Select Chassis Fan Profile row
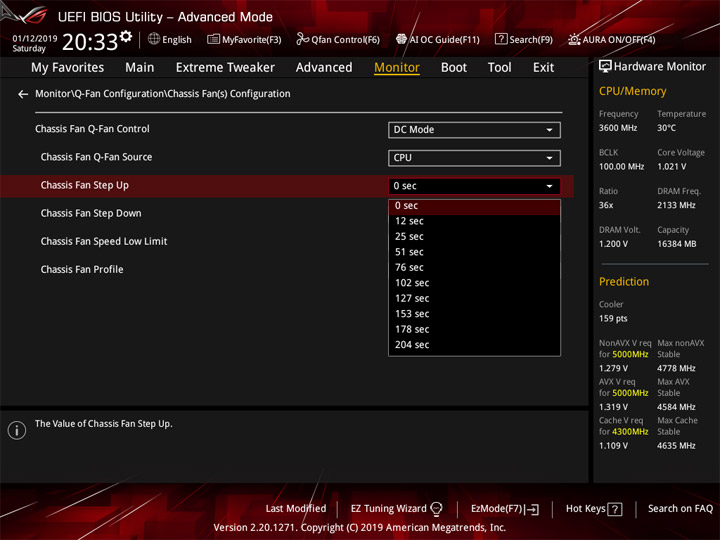Image resolution: width=720 pixels, height=540 pixels. coord(82,270)
